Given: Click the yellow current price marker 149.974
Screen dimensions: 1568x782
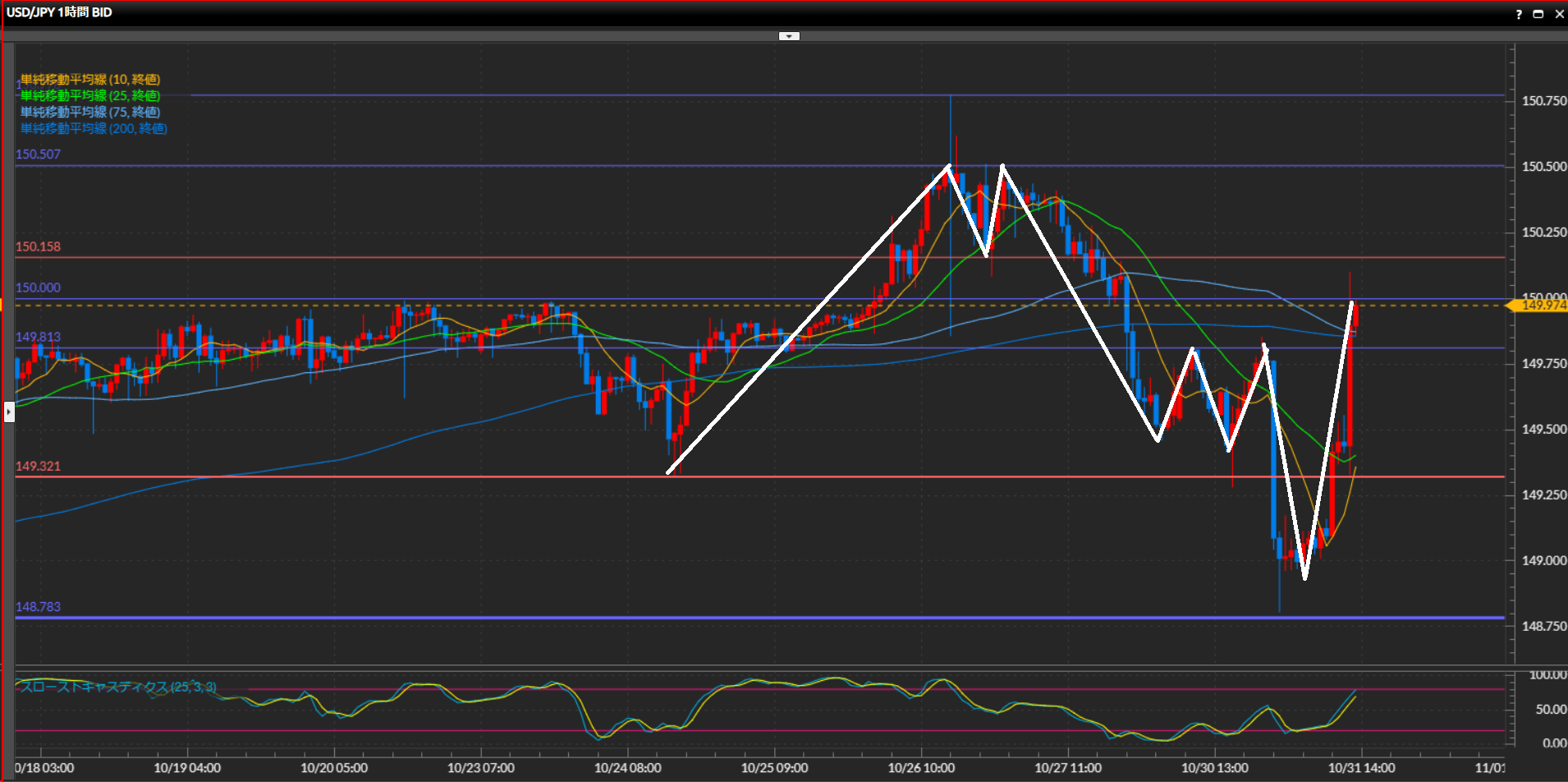Looking at the screenshot, I should click(1540, 306).
